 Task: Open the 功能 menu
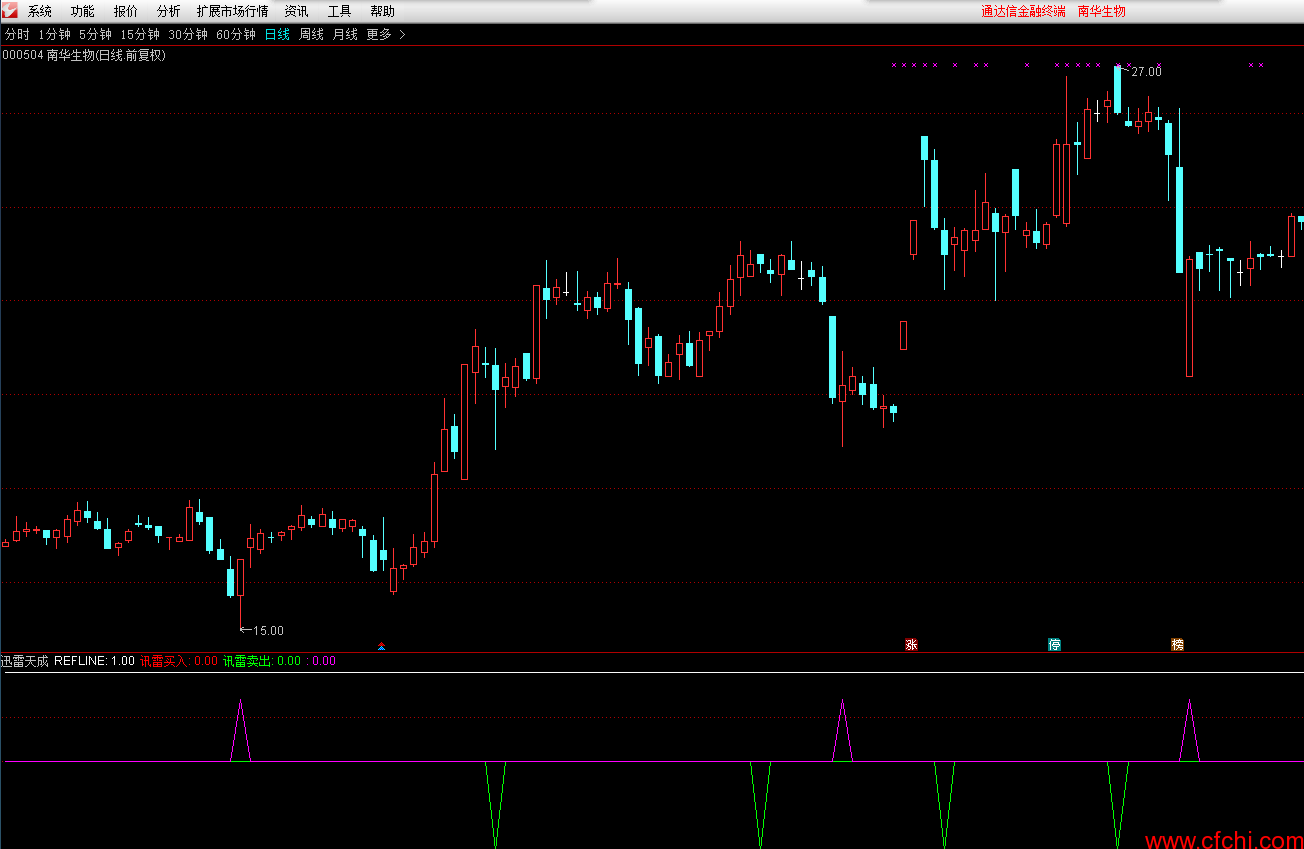coord(83,12)
